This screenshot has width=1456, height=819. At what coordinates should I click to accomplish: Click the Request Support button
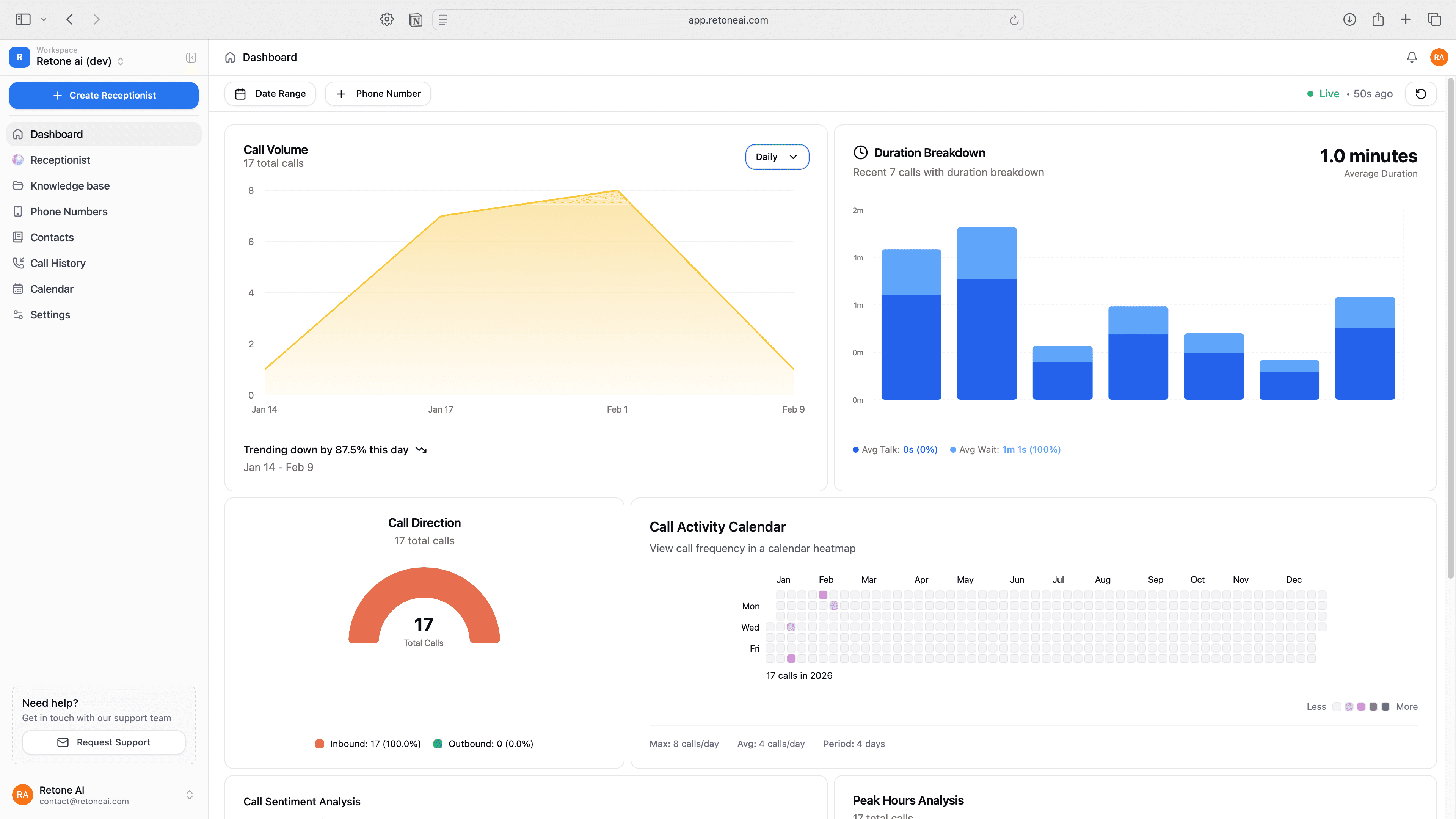pyautogui.click(x=104, y=742)
